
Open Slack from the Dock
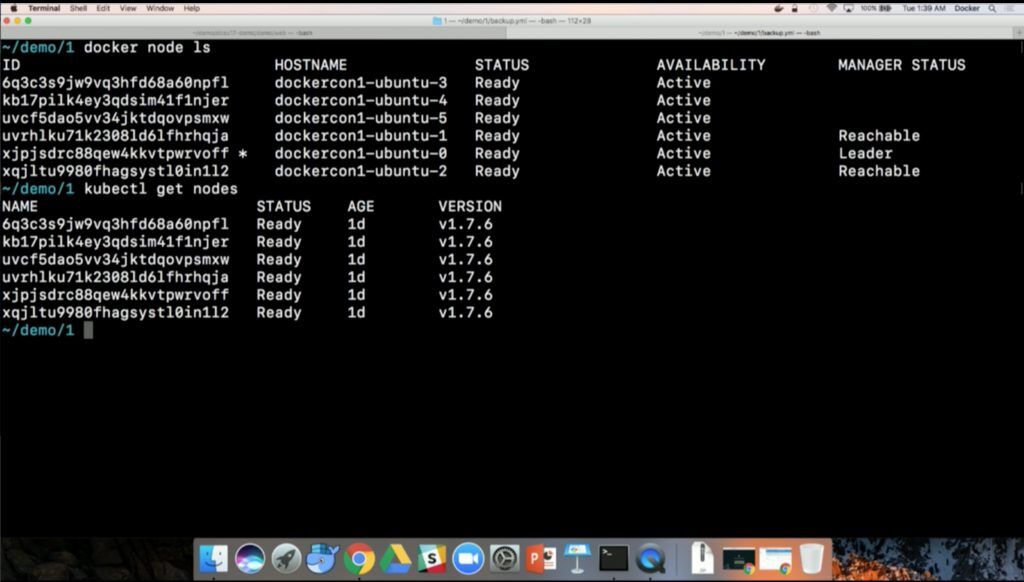(x=432, y=558)
